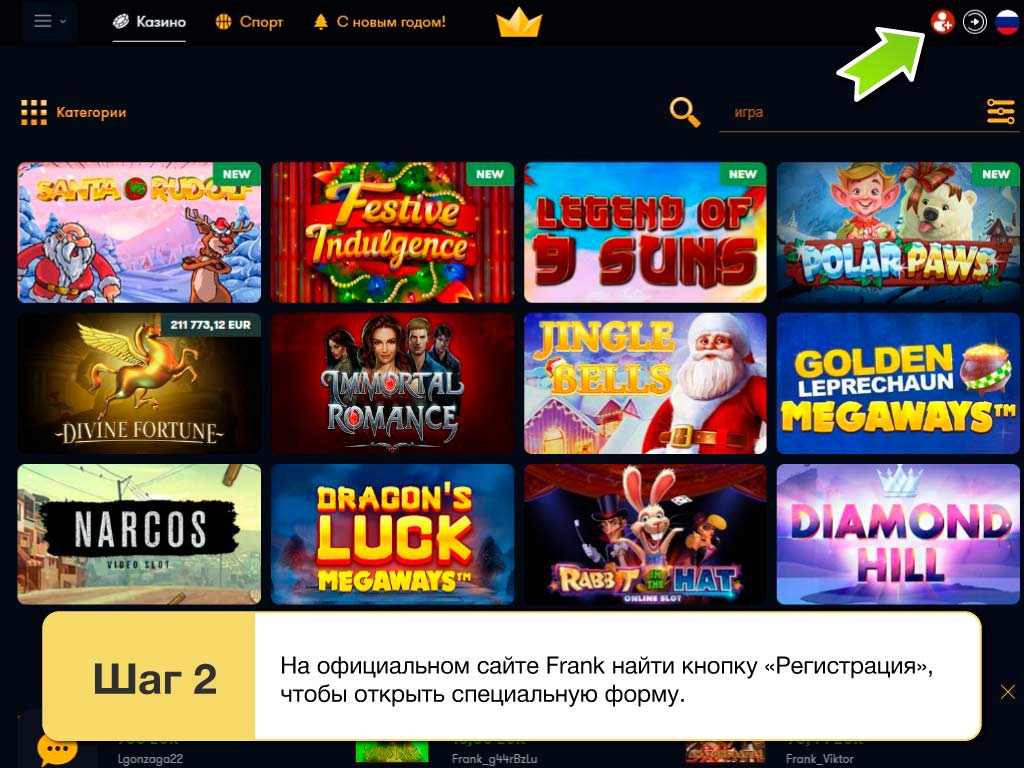Select the Diamond Hill game tile
Viewport: 1024px width, 768px height.
pyautogui.click(x=898, y=534)
